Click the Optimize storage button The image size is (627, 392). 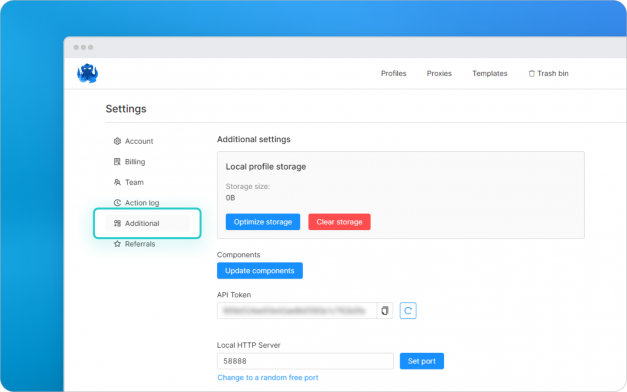pyautogui.click(x=263, y=222)
